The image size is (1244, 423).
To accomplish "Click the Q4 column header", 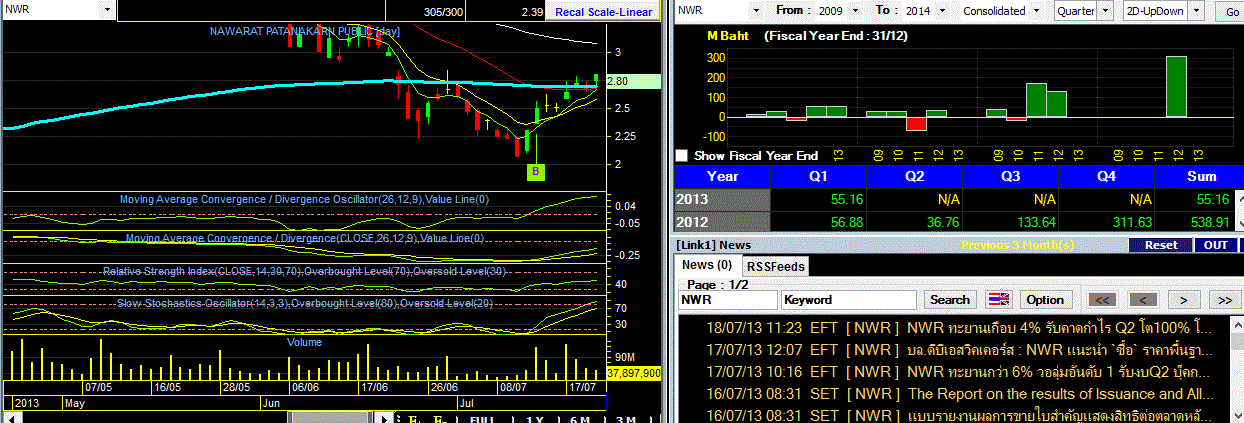I will 1106,176.
